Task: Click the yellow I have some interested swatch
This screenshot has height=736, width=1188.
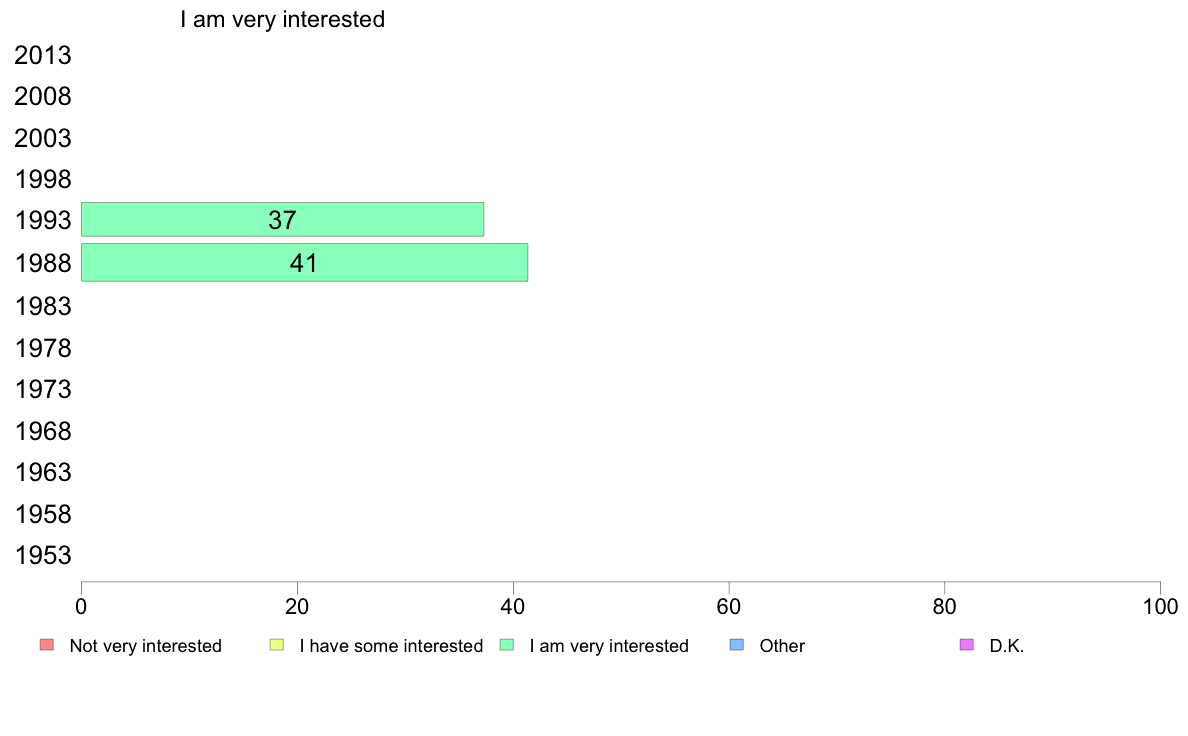Action: click(x=277, y=645)
